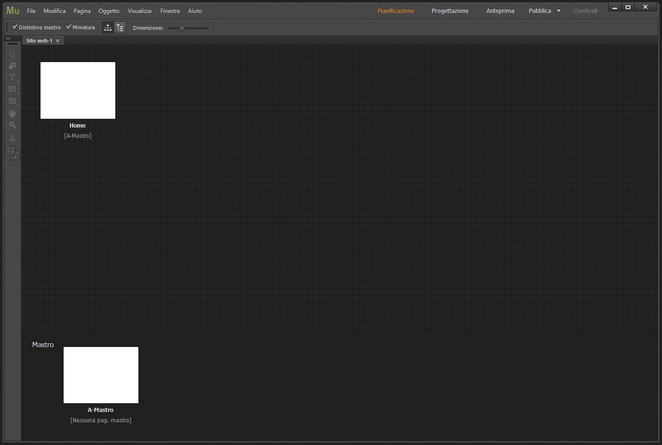The width and height of the screenshot is (662, 445).
Task: Select the Anchor link tool
Action: click(12, 138)
